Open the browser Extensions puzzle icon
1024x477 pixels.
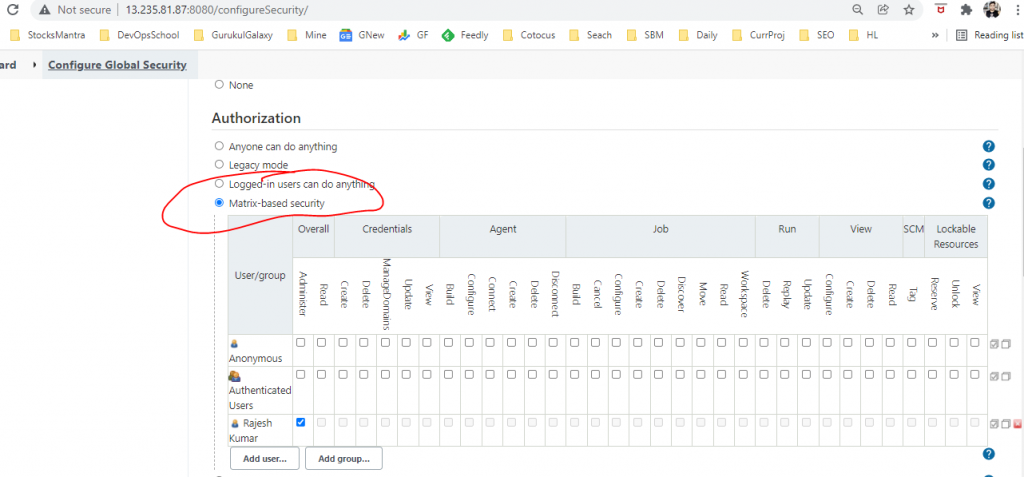pos(965,10)
